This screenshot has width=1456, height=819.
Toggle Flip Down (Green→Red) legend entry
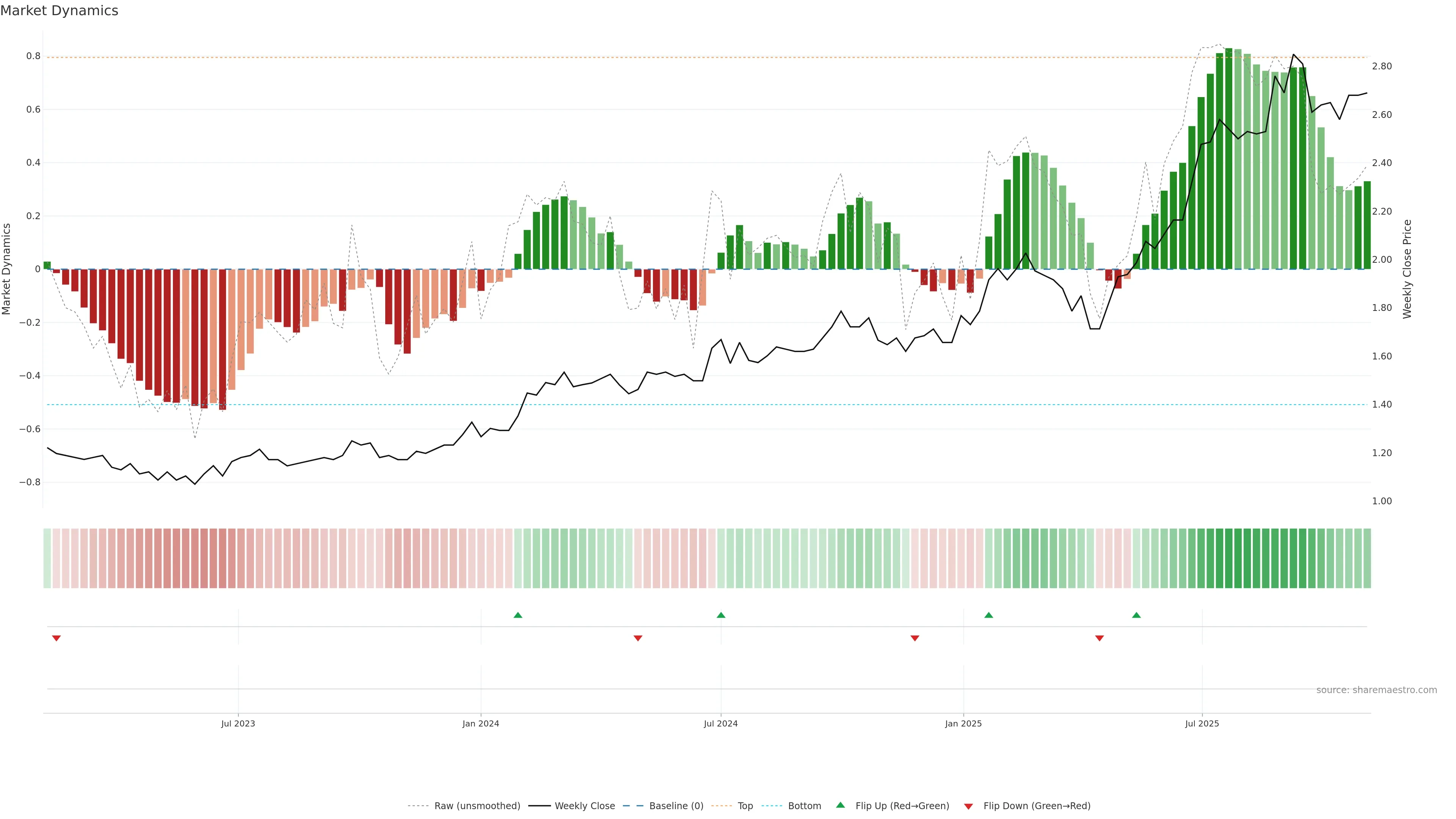[x=1037, y=805]
